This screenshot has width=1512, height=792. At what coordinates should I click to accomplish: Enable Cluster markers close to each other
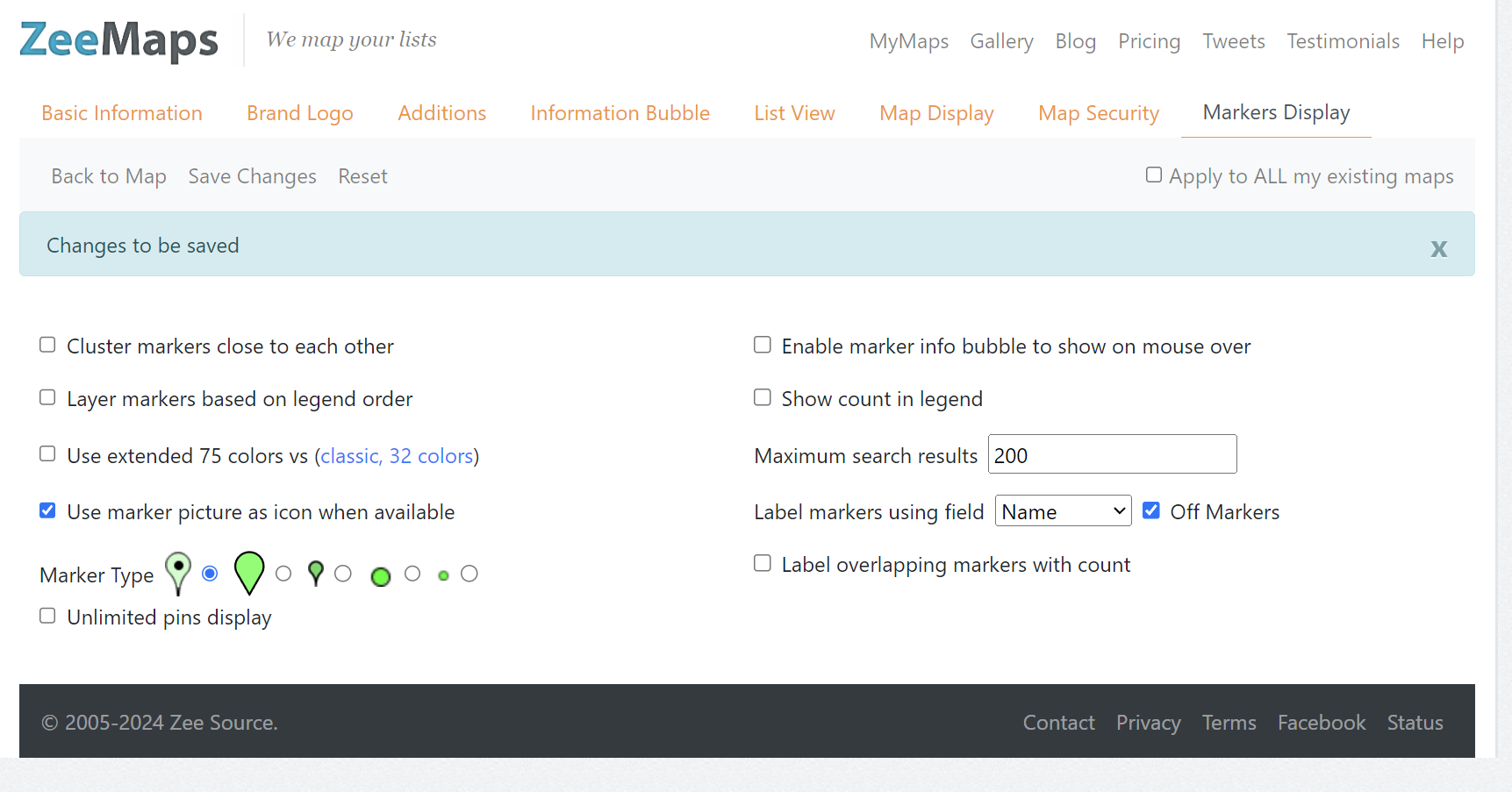(x=47, y=344)
